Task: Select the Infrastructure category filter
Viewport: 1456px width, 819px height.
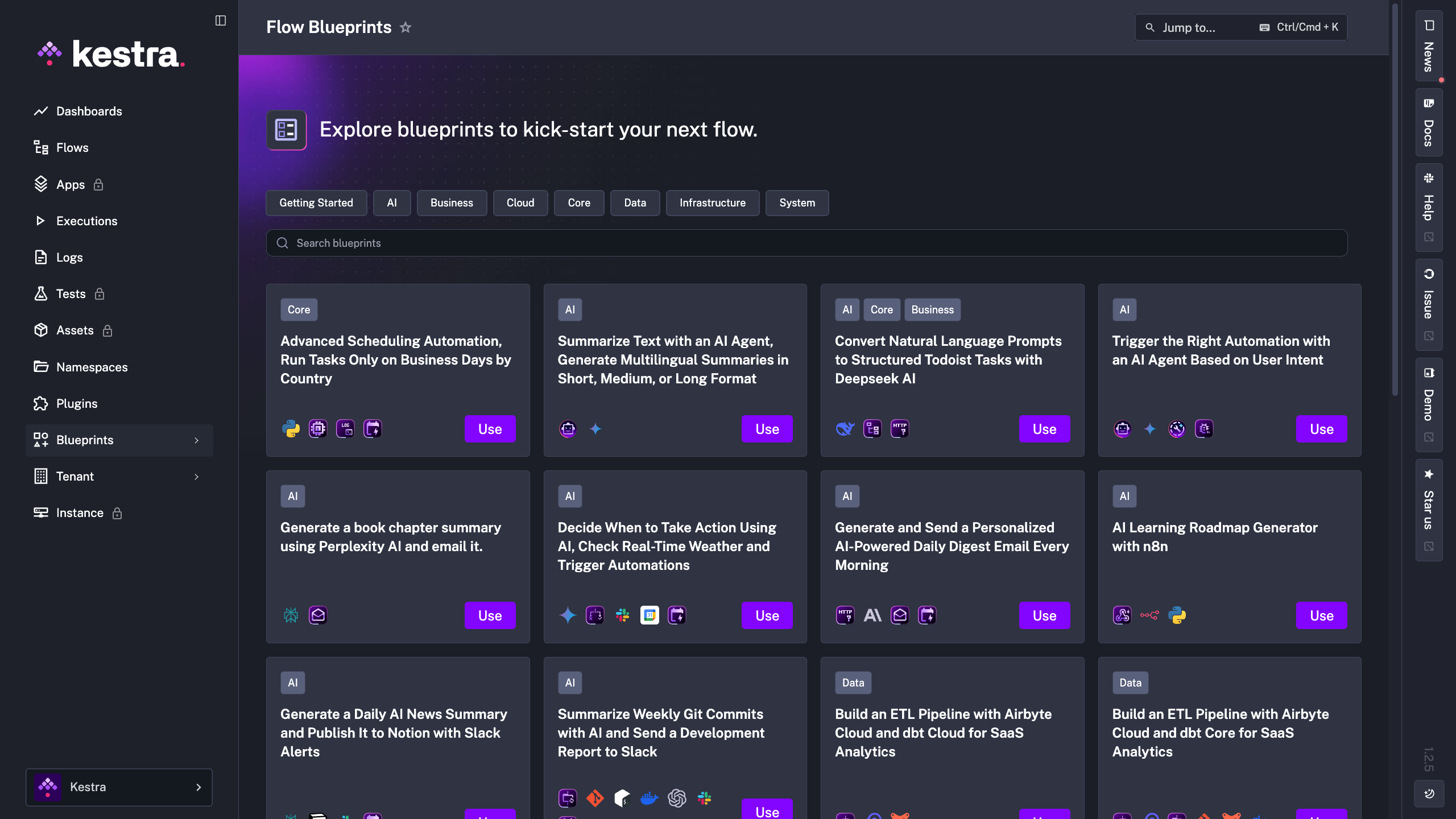Action: point(712,203)
